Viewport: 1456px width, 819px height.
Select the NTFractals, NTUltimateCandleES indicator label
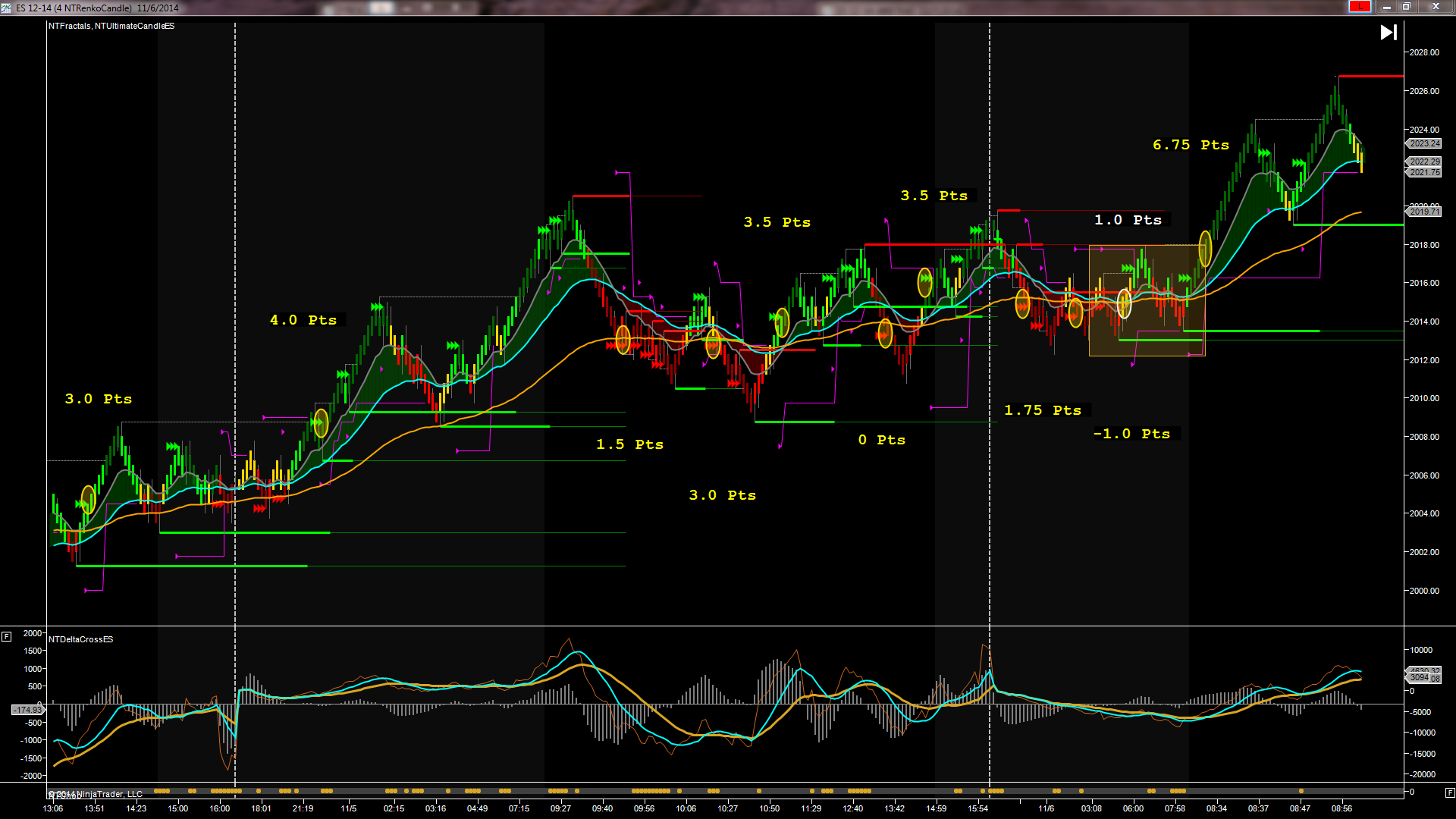[x=111, y=26]
